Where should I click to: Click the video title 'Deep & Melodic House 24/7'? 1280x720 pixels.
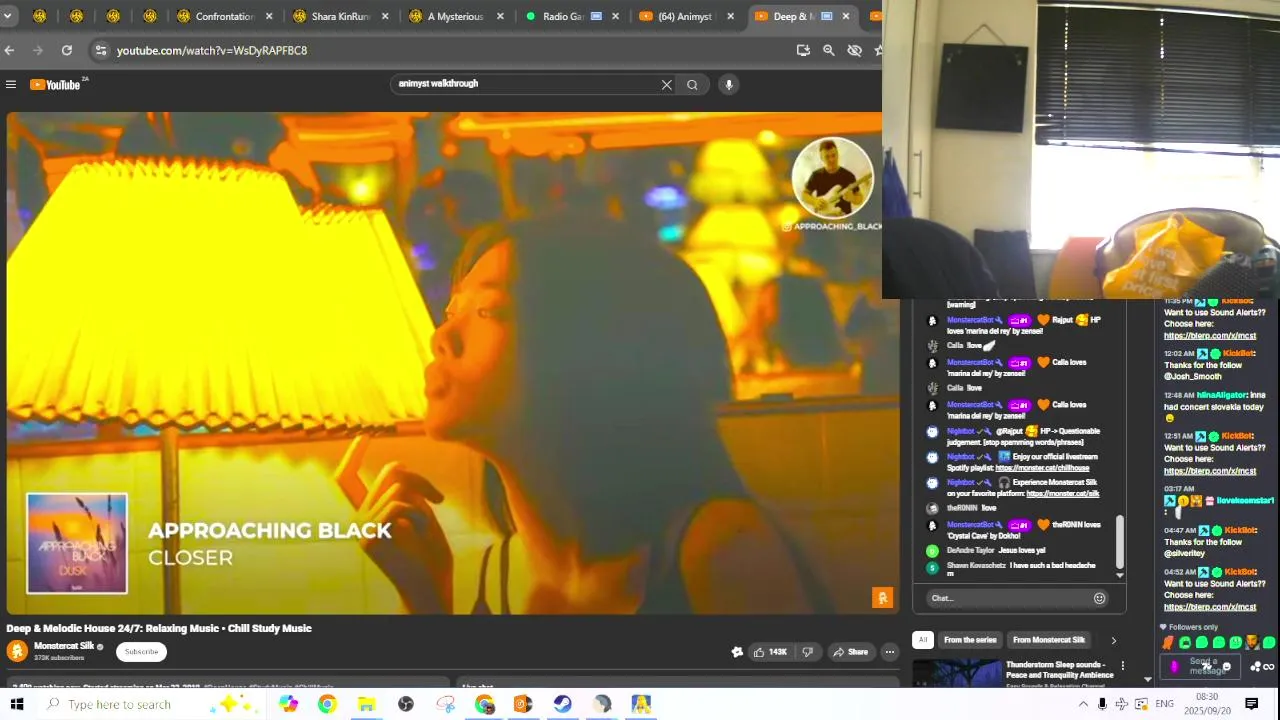(159, 628)
